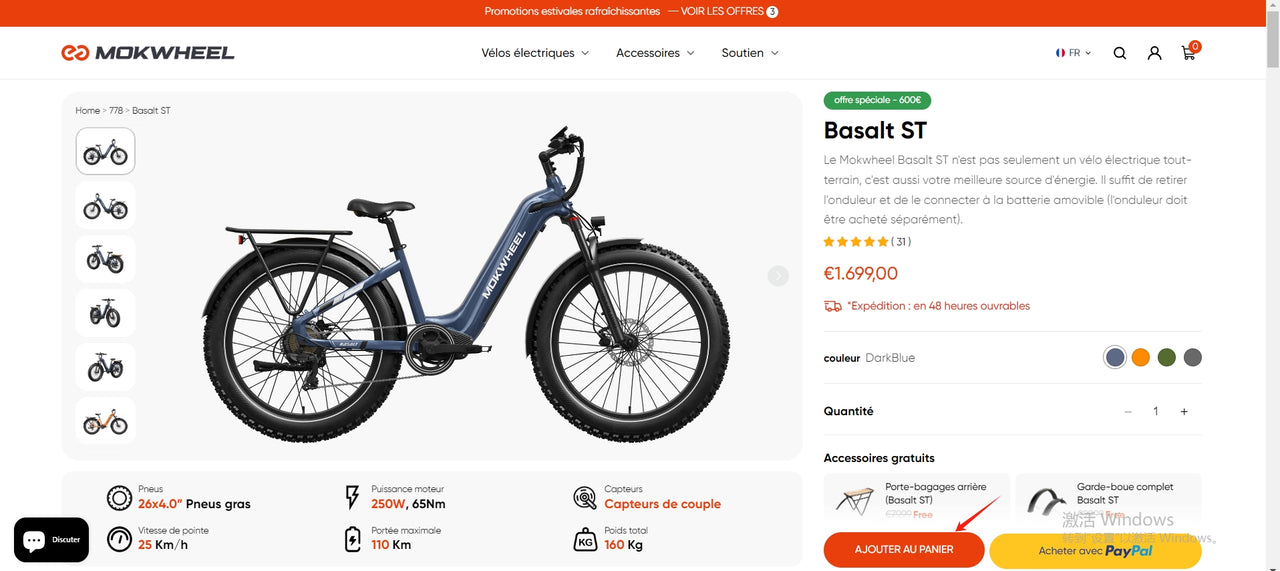Select the green color option
This screenshot has height=571, width=1280.
[1167, 358]
